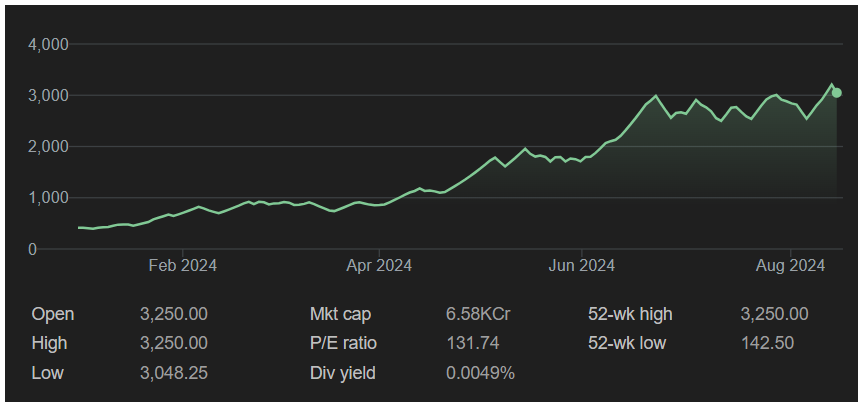Click the 2,000 y-axis label
Viewport: 863px width, 407px height.
click(48, 147)
